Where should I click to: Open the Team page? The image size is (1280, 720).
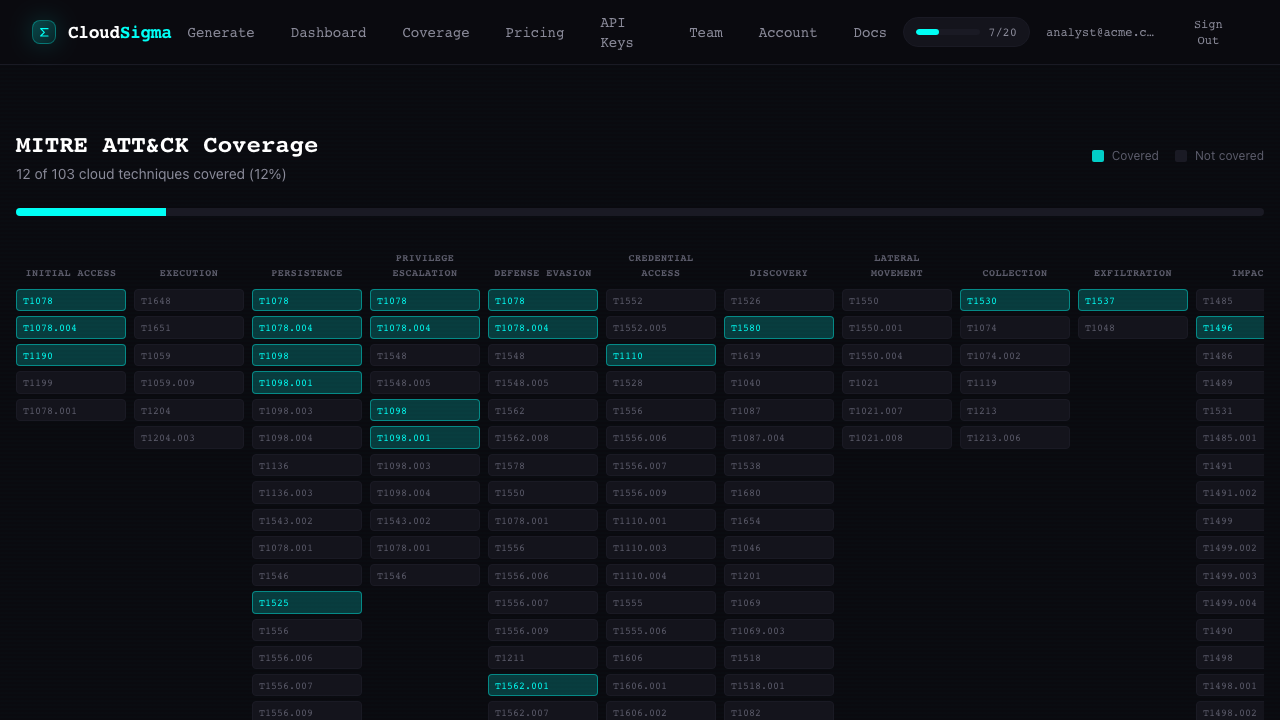(x=705, y=33)
